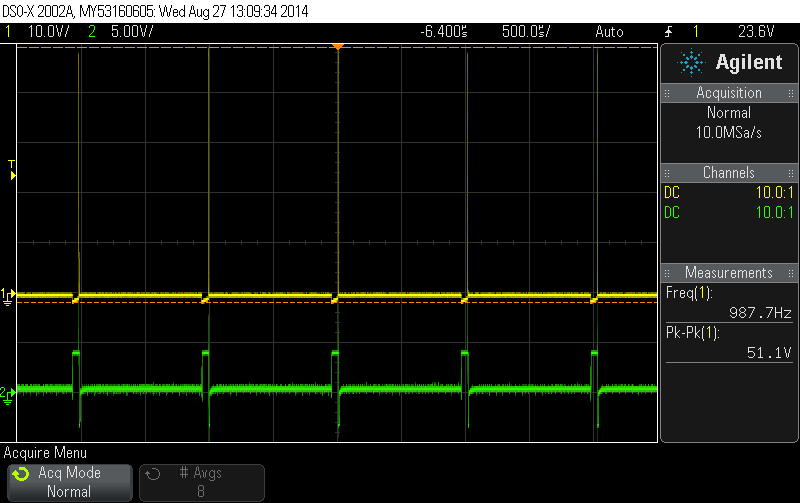The image size is (800, 503).
Task: Select channel 2 scale 5.00V/ readout
Action: 132,32
